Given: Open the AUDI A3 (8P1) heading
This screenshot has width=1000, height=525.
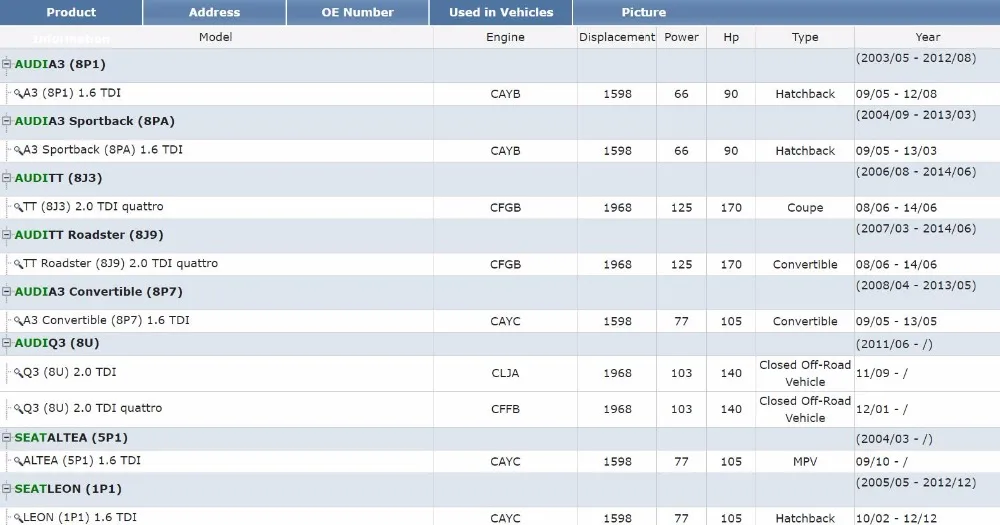Looking at the screenshot, I should click(60, 64).
